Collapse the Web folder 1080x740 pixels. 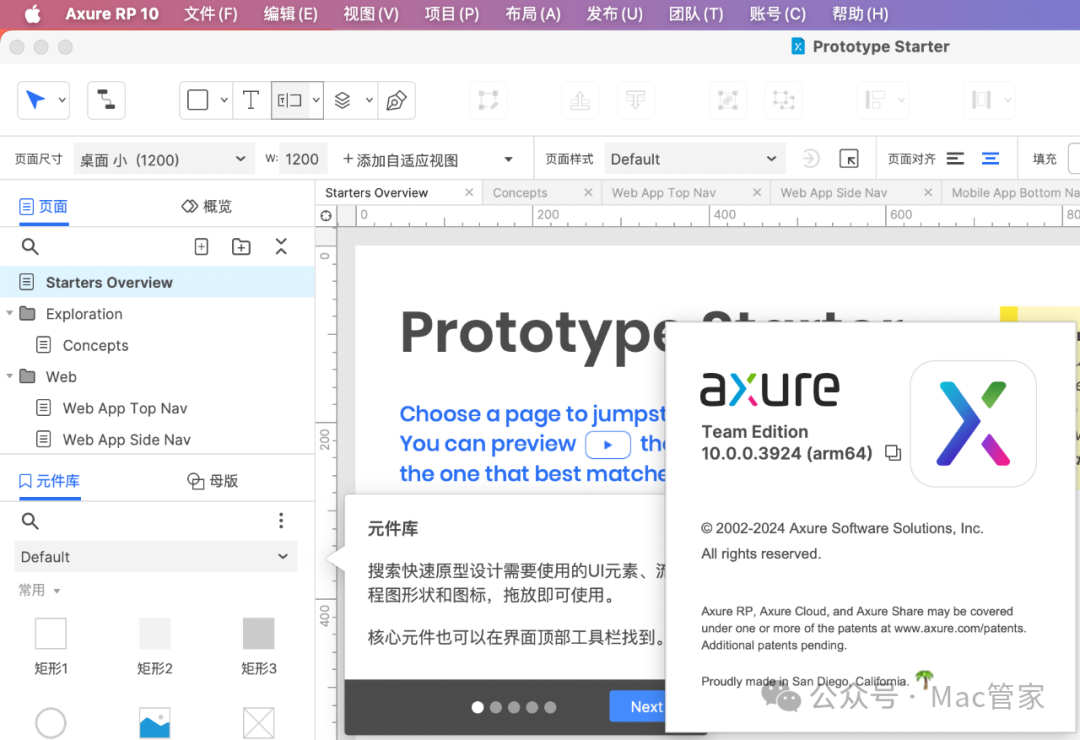coord(10,376)
